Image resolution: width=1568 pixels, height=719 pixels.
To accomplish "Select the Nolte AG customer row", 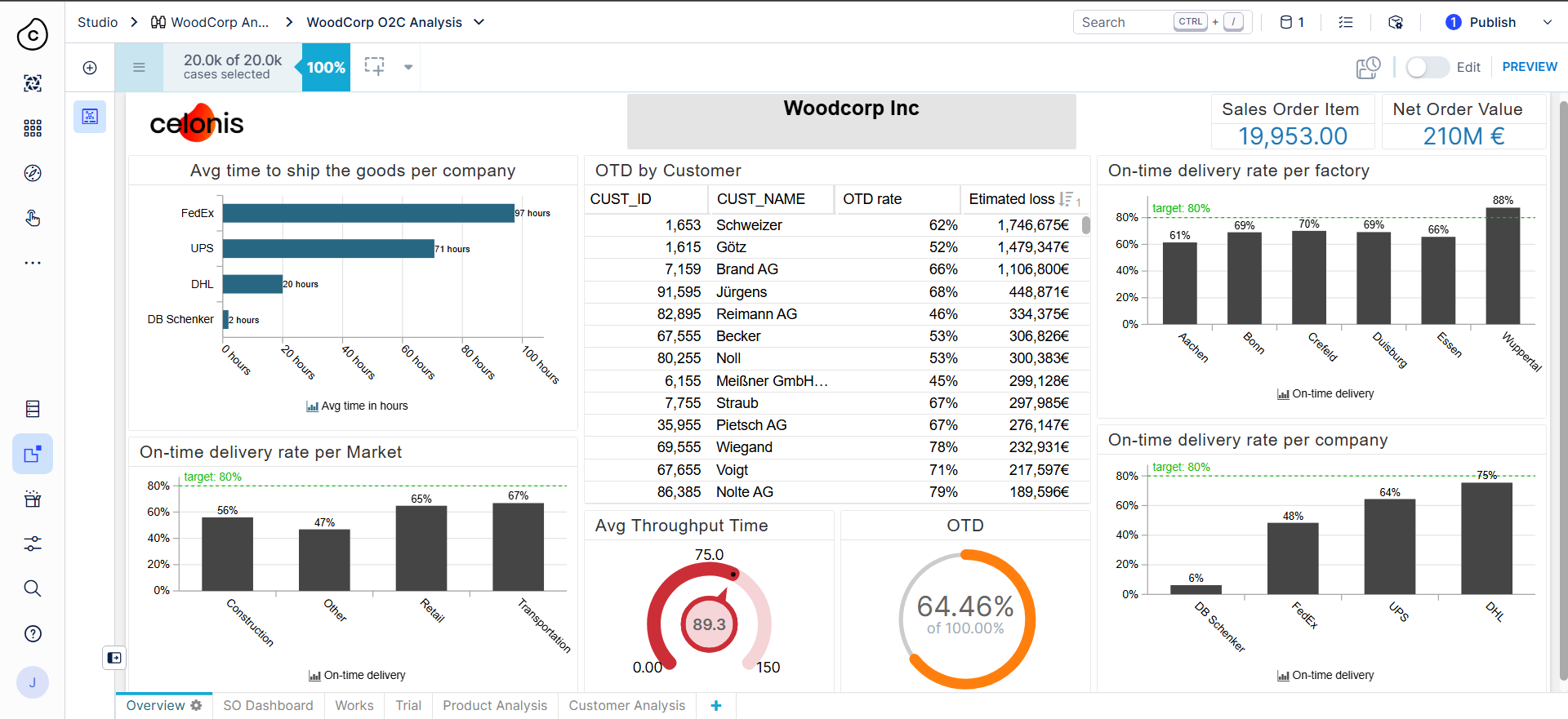I will (833, 492).
